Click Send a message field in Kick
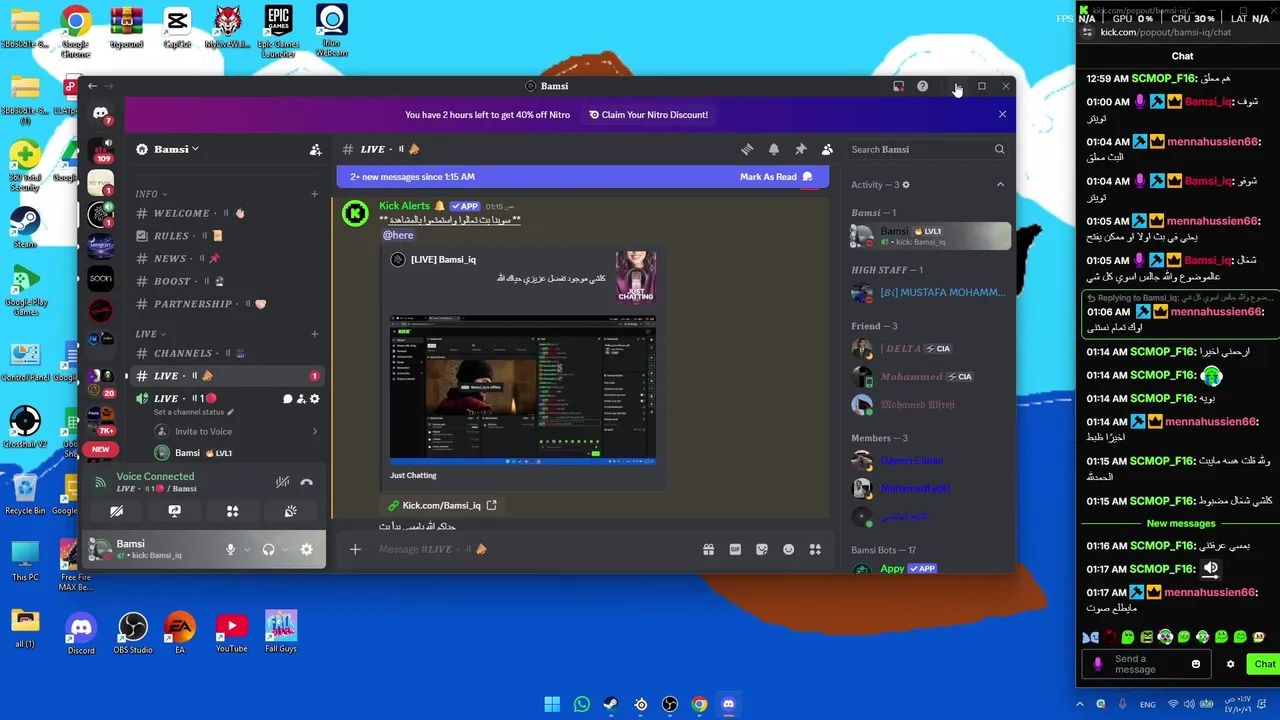Viewport: 1280px width, 720px height. click(x=1145, y=664)
